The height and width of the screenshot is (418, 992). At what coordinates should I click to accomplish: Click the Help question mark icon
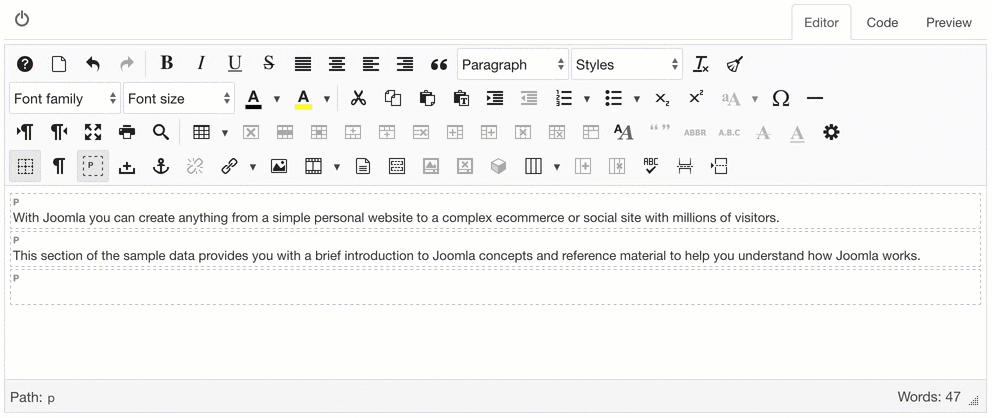26,65
